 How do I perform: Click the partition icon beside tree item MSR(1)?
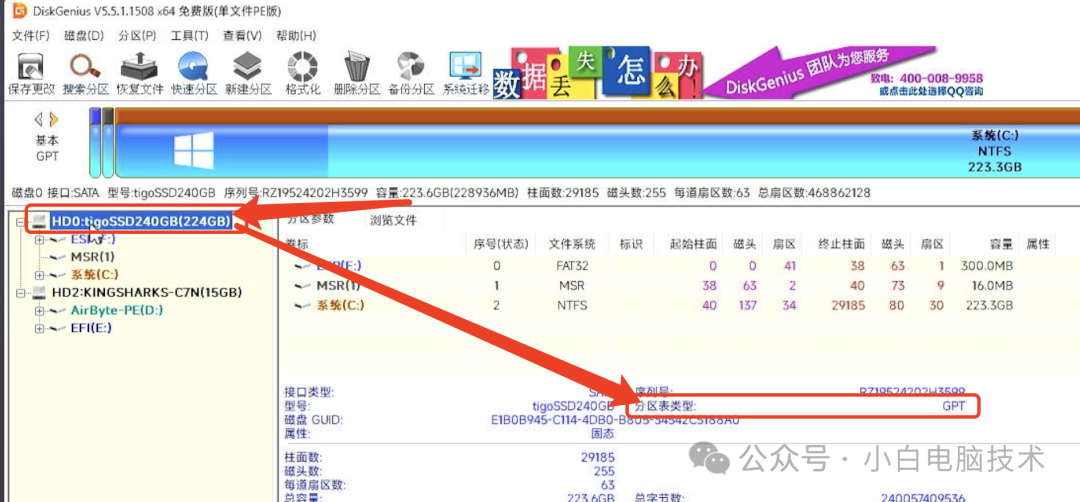click(x=59, y=257)
